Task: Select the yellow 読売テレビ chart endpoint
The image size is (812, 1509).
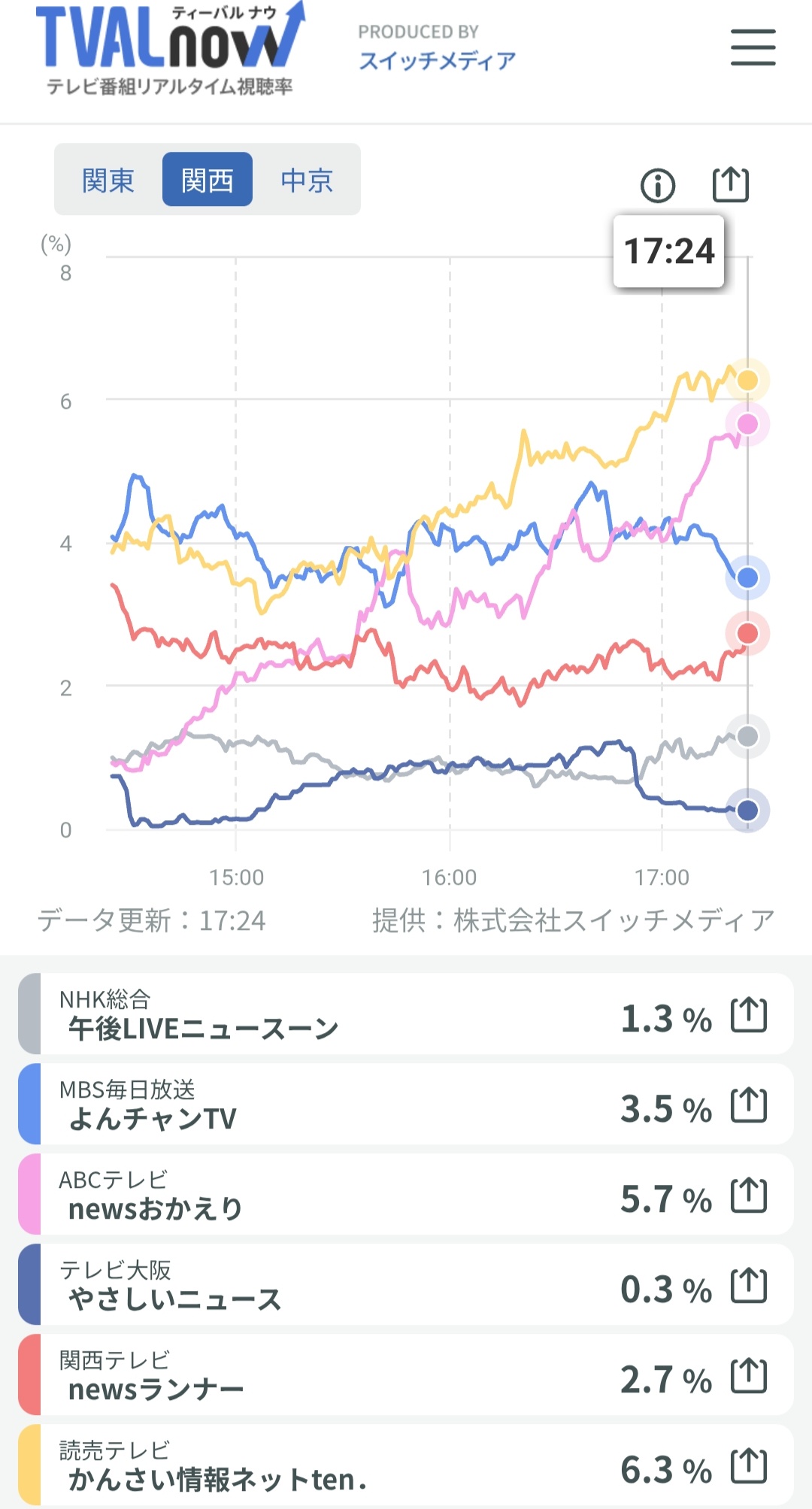Action: (x=747, y=380)
